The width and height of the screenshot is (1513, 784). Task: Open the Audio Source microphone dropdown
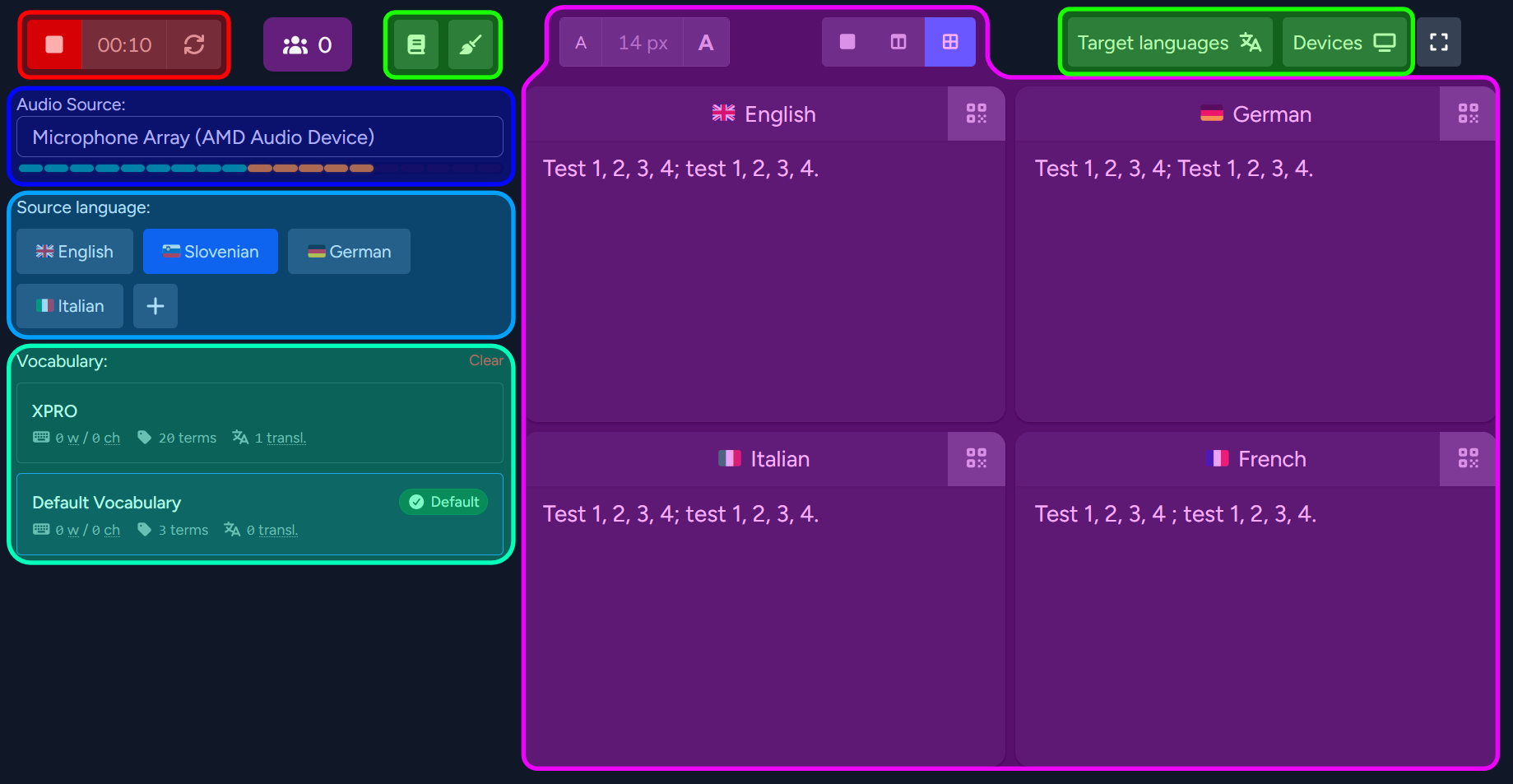pyautogui.click(x=260, y=137)
